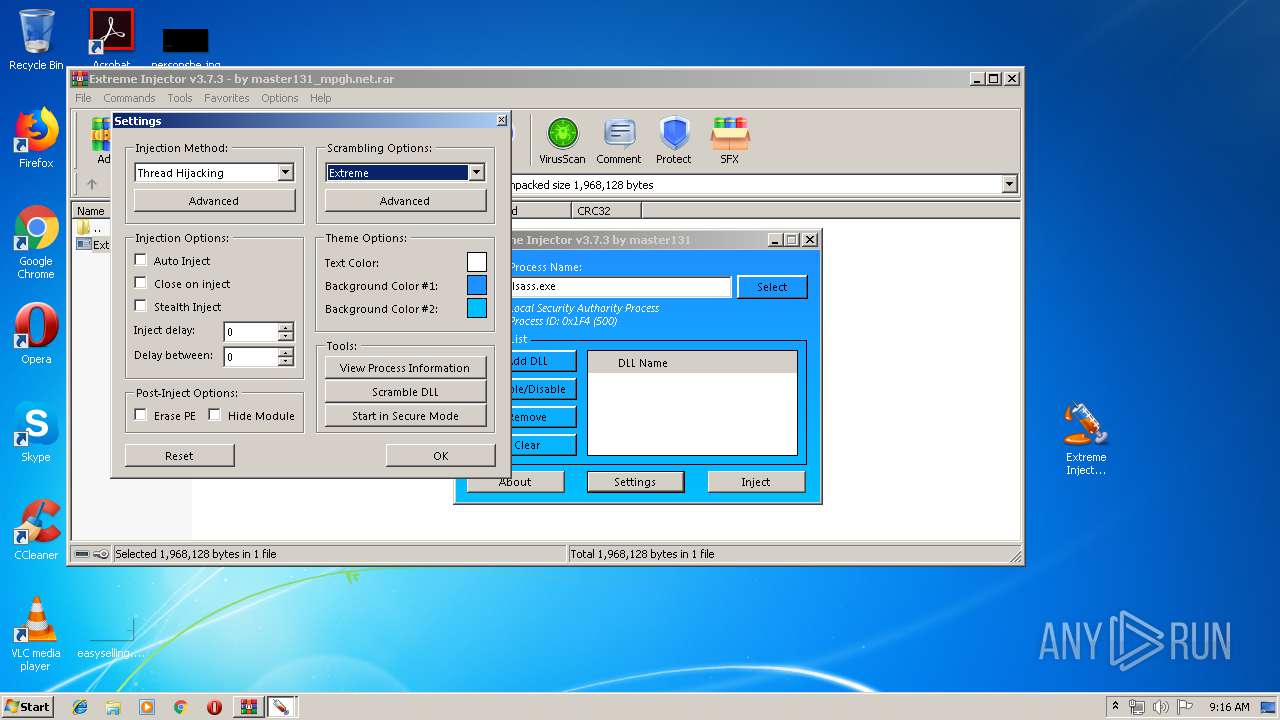This screenshot has width=1280, height=720.
Task: Click the SFX icon in WinRAR toolbar
Action: [730, 141]
